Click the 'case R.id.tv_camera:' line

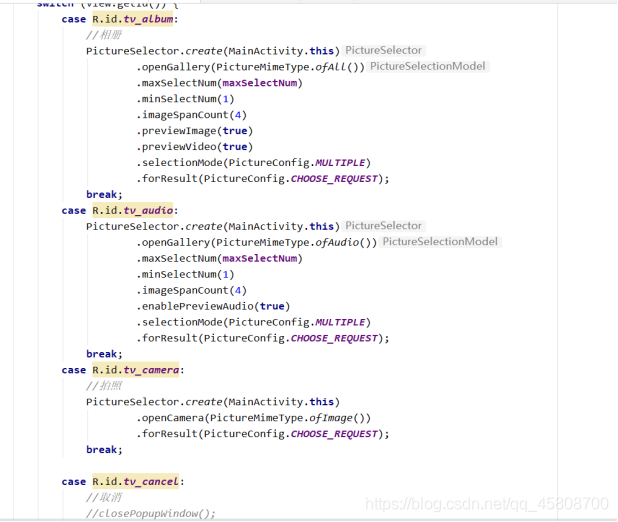tap(123, 370)
